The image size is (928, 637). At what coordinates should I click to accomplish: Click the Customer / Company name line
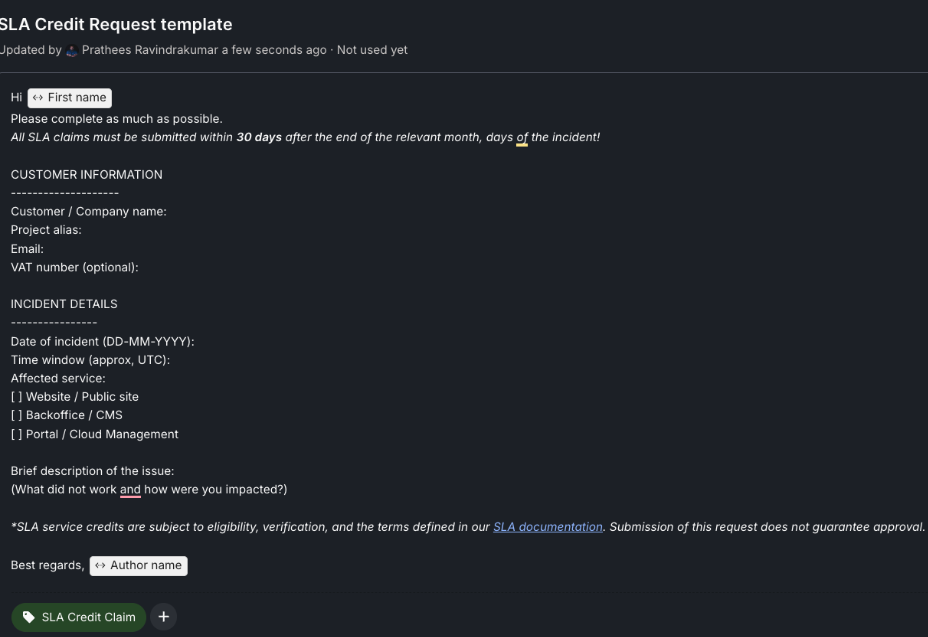pos(88,211)
